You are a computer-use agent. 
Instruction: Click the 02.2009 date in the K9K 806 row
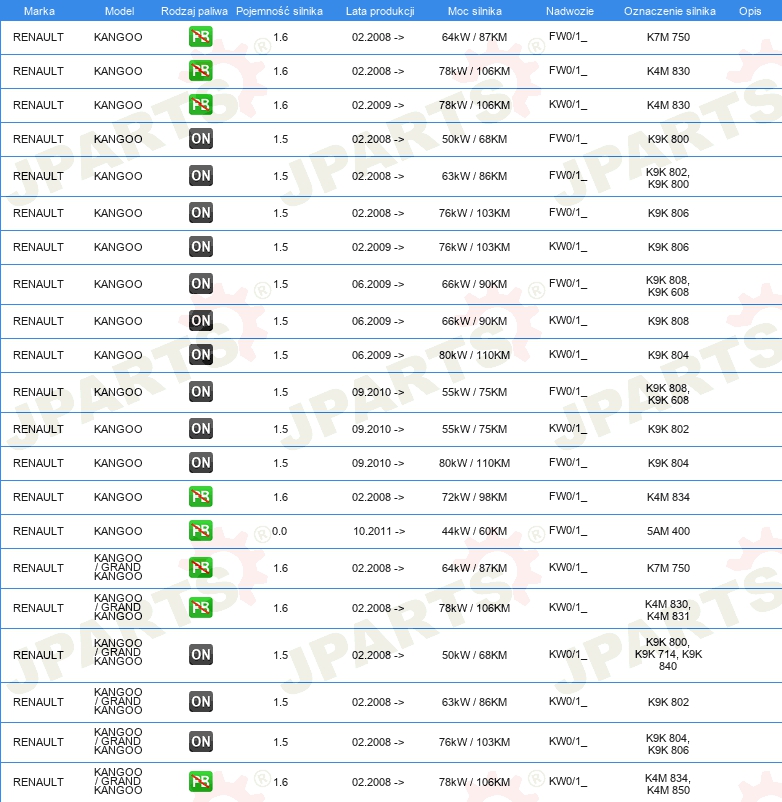(x=378, y=247)
